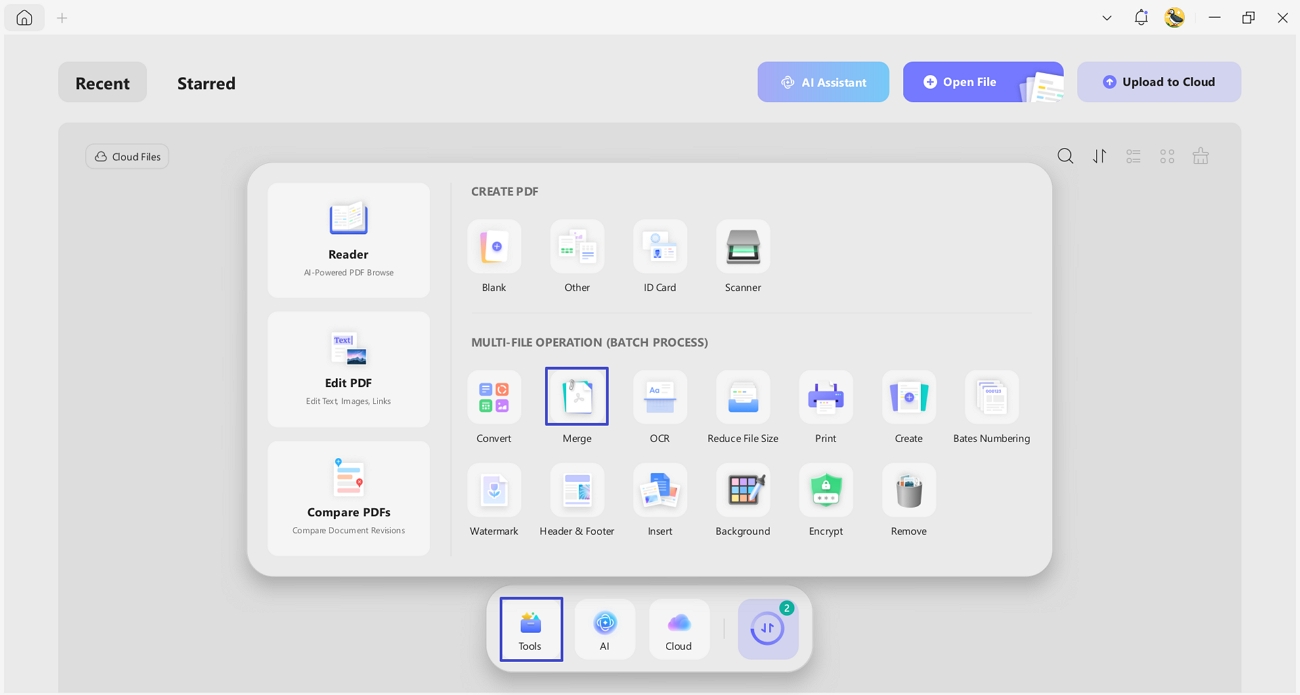Add a new tab with plus

coord(62,18)
